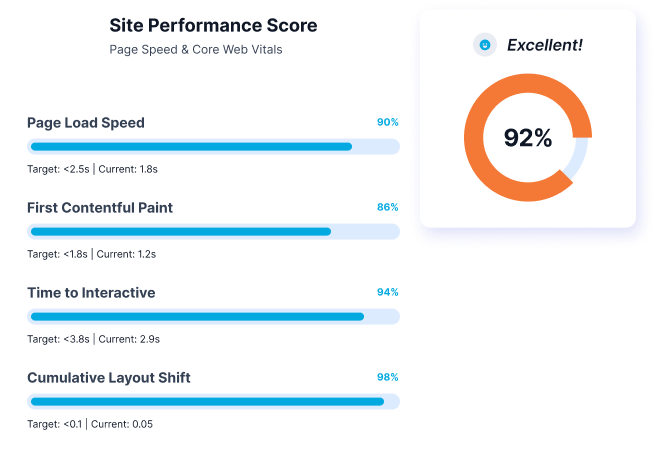Click the First Contentful Paint label

tap(100, 208)
